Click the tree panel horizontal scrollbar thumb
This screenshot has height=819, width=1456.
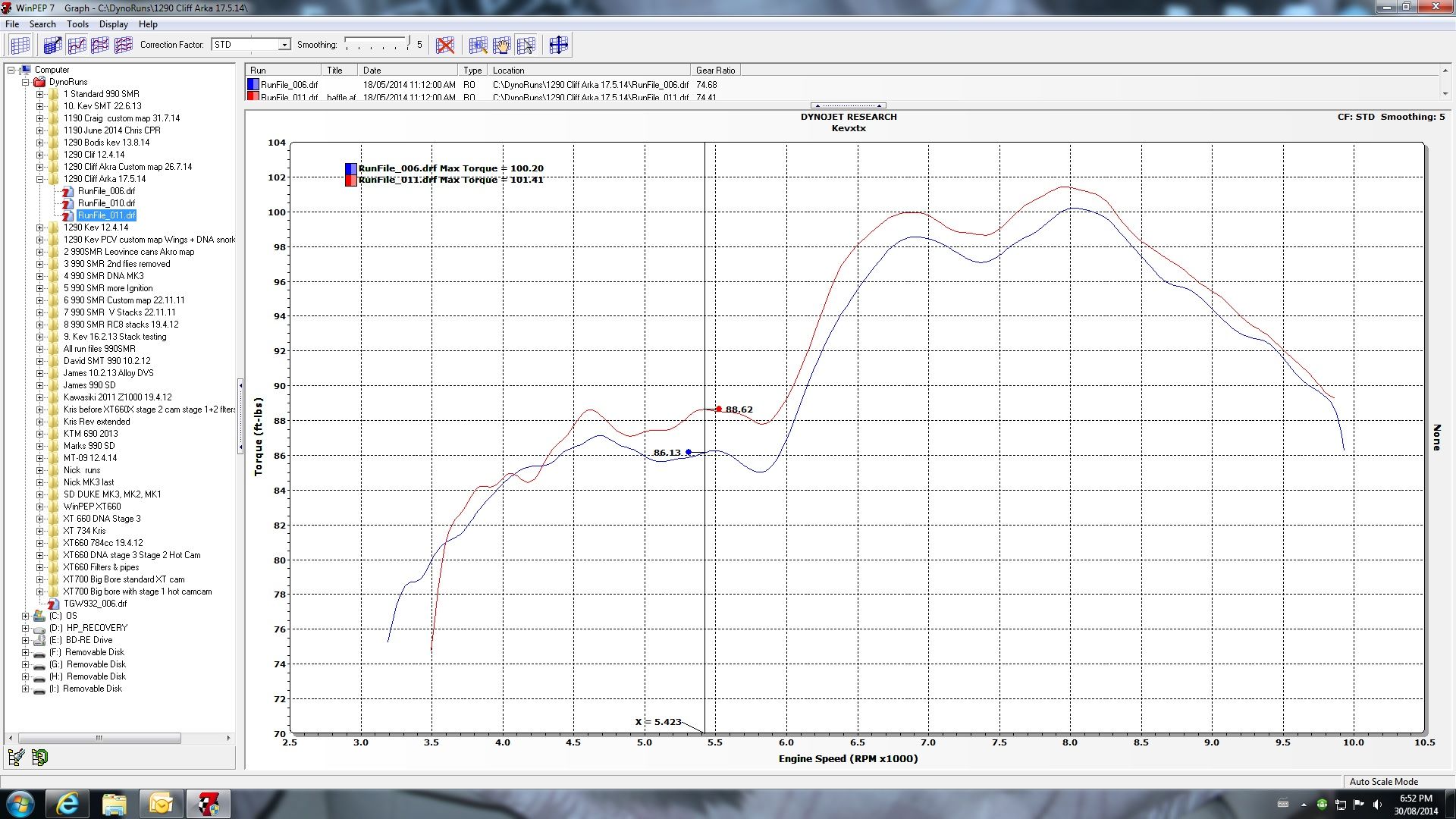(x=99, y=738)
